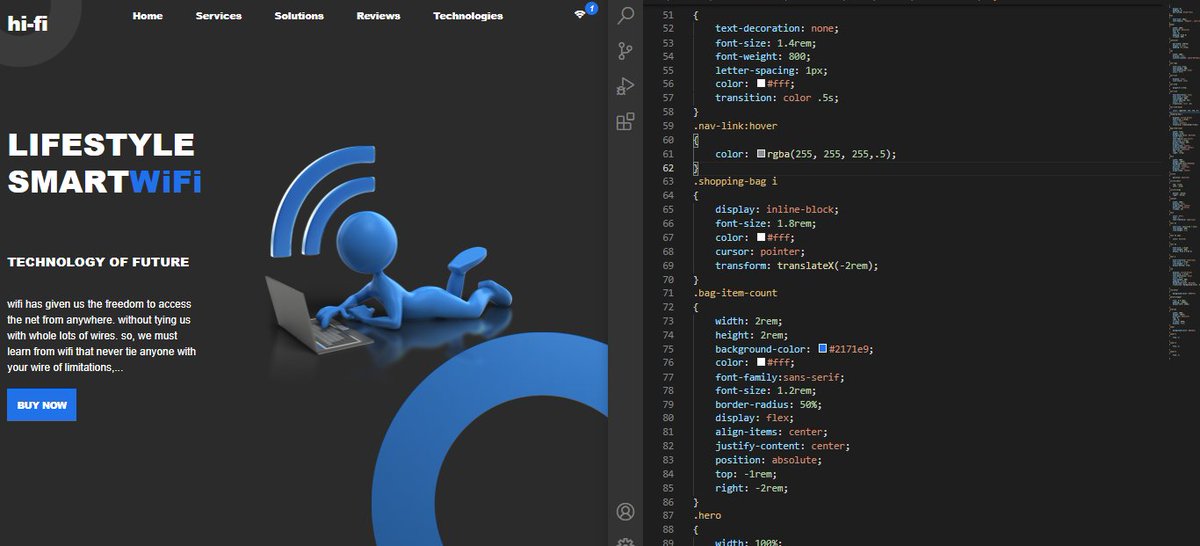Screen dimensions: 1200x546
Task: Click the LIFESTYLE heading text
Action: click(x=101, y=145)
